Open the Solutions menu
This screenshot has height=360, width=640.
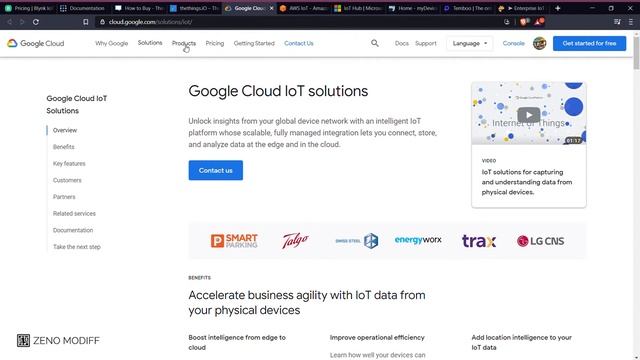150,43
